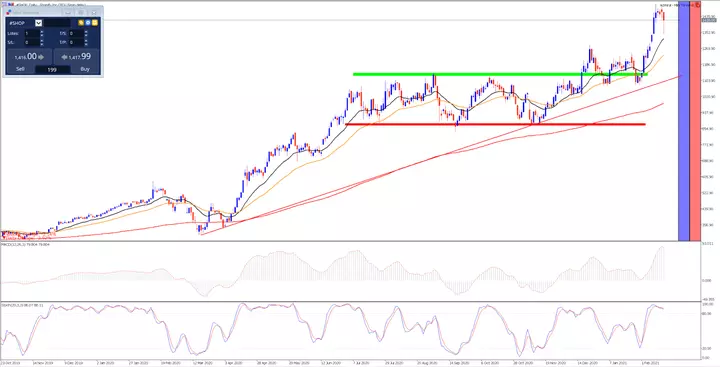Select the green resistance line on chart

[500, 74]
